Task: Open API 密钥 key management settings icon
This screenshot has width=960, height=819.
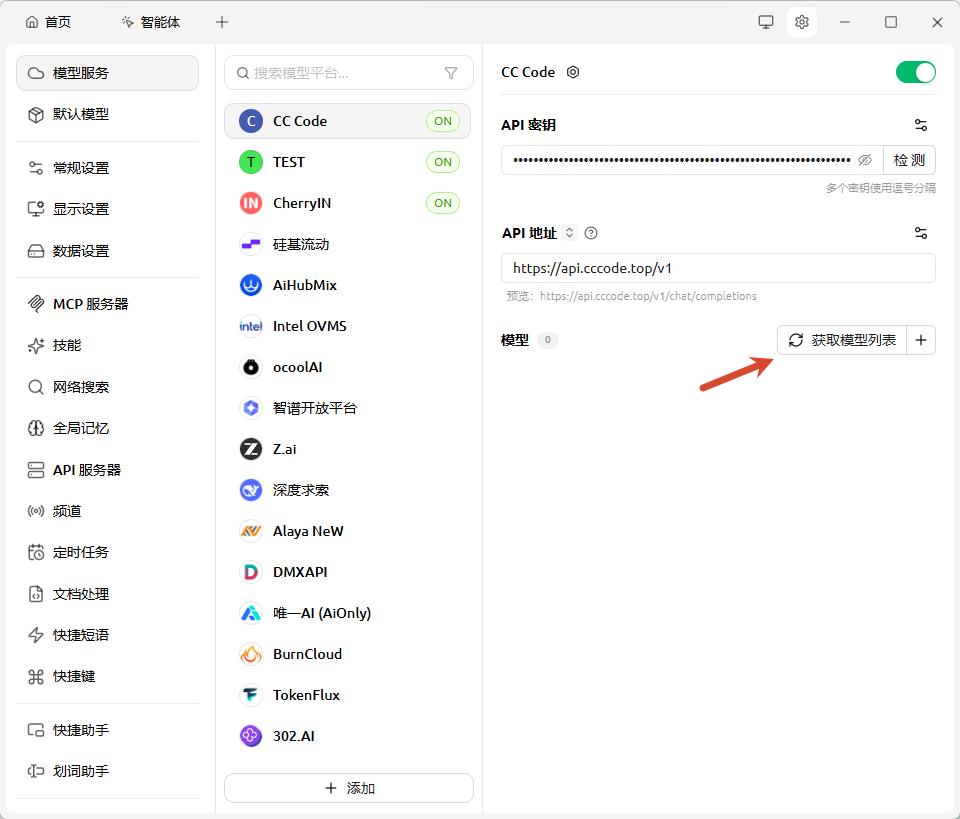Action: 921,125
